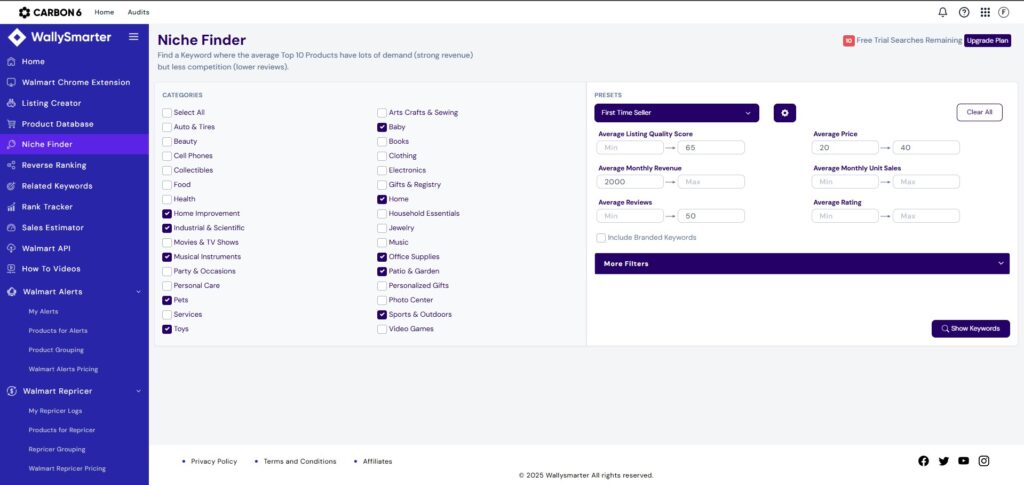Open the Facebook page icon in the footer
Viewport: 1024px width, 485px height.
point(923,461)
